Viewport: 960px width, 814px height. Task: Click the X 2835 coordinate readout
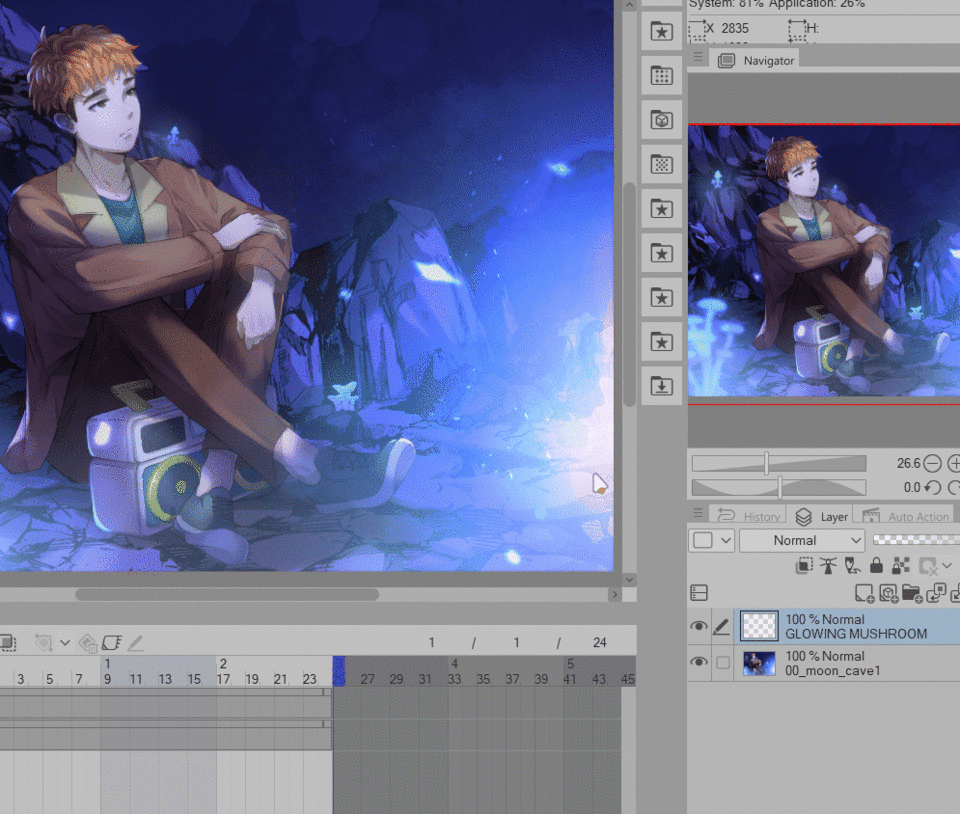(727, 28)
